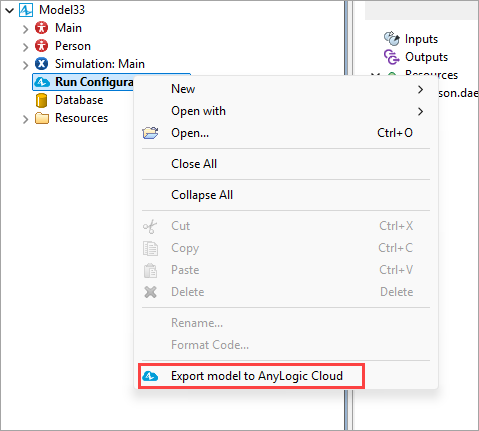
Task: Click the Run Configuration cloud icon
Action: pos(42,82)
